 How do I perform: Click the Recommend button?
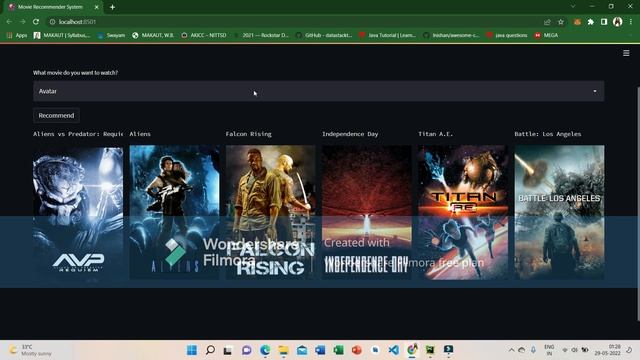(56, 116)
